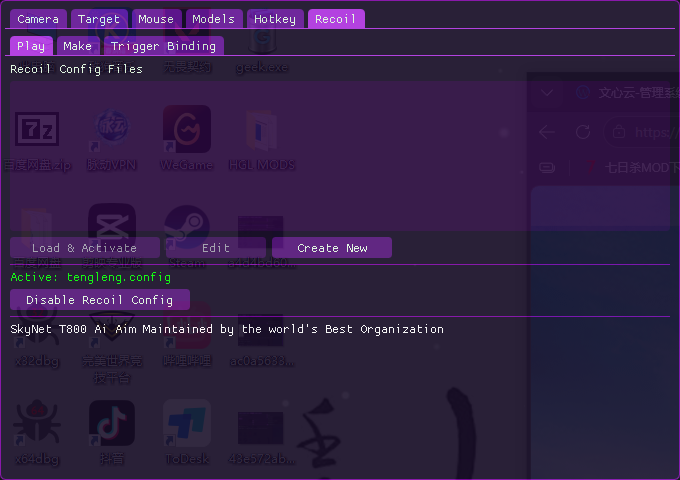Open the ToDesk desktop shortcut

(186, 424)
